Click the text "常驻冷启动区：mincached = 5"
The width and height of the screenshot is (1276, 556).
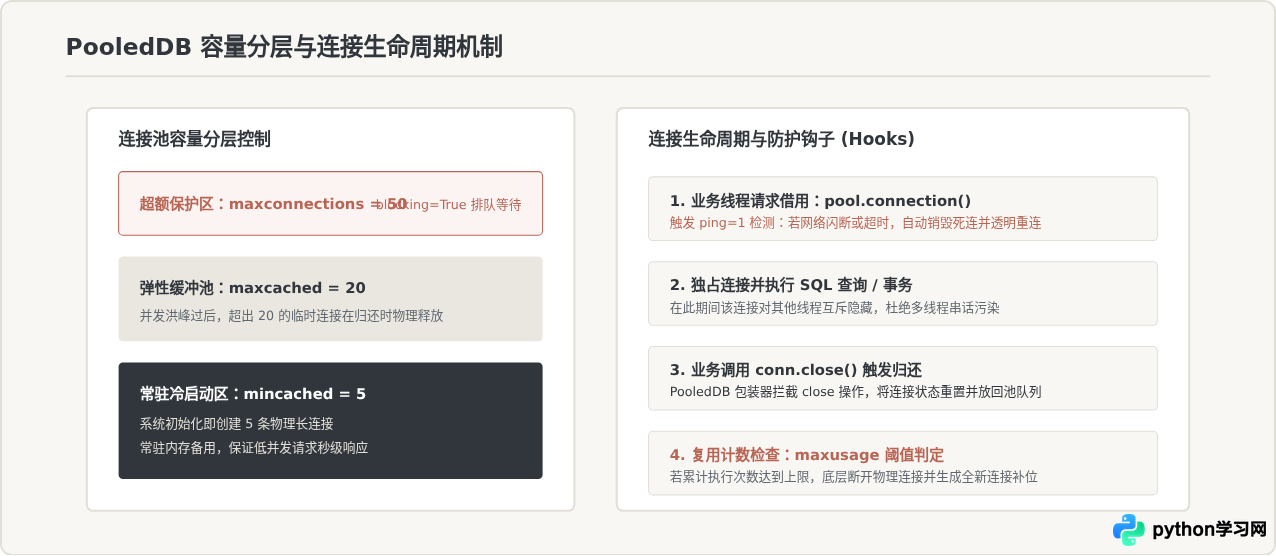(x=252, y=394)
